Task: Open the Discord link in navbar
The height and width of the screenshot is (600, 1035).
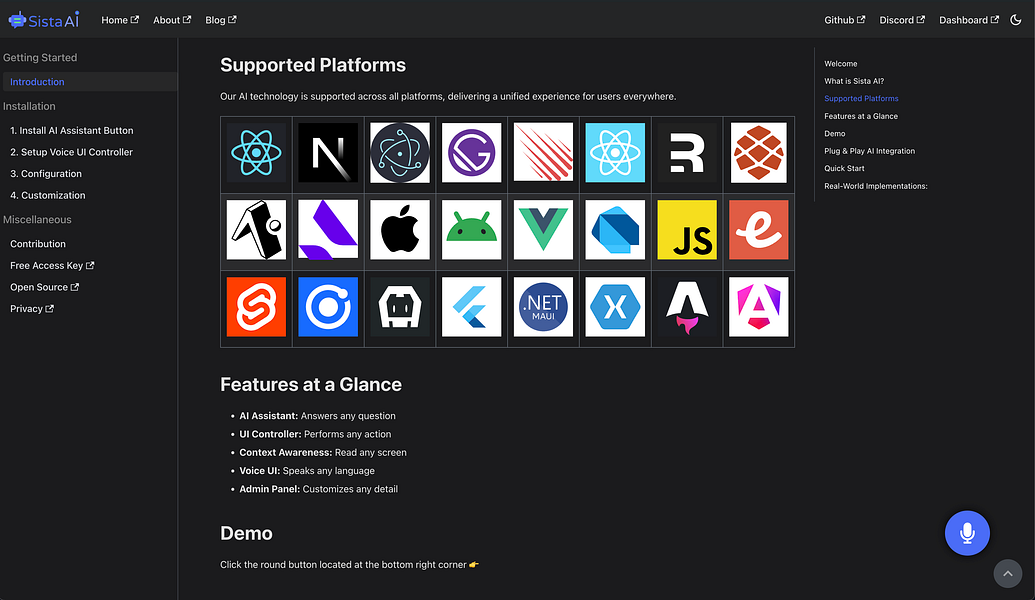Action: [902, 20]
